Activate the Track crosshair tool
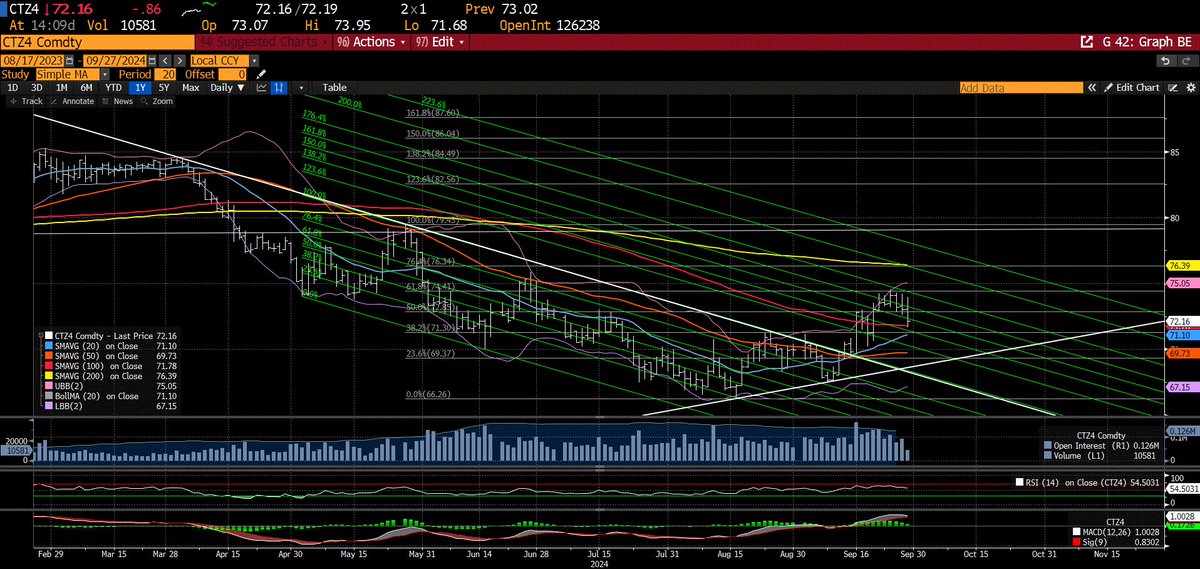Viewport: 1200px width, 569px height. [x=25, y=101]
